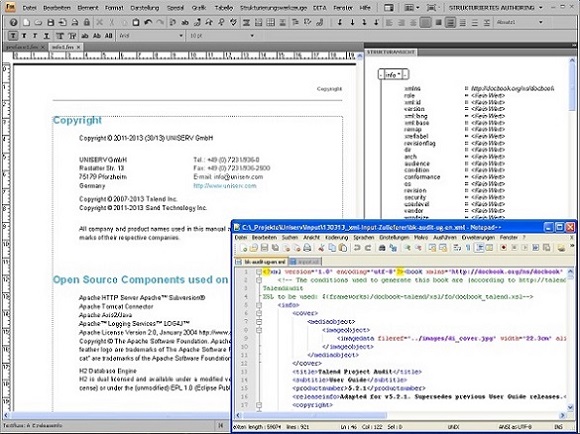
Task: Click Notepad++ new file icon
Action: pos(244,248)
